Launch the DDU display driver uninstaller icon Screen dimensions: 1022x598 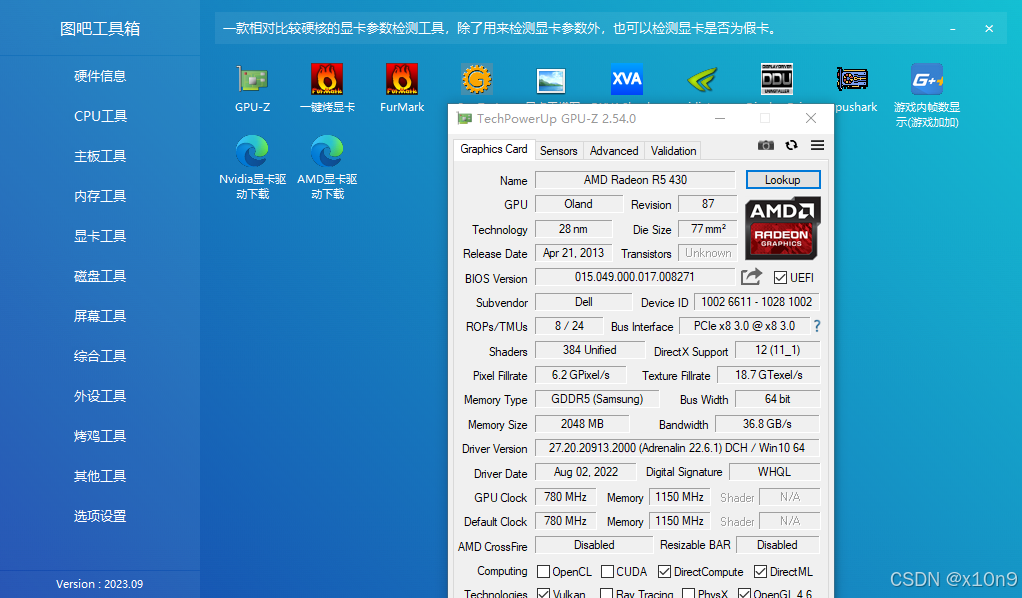coord(777,80)
